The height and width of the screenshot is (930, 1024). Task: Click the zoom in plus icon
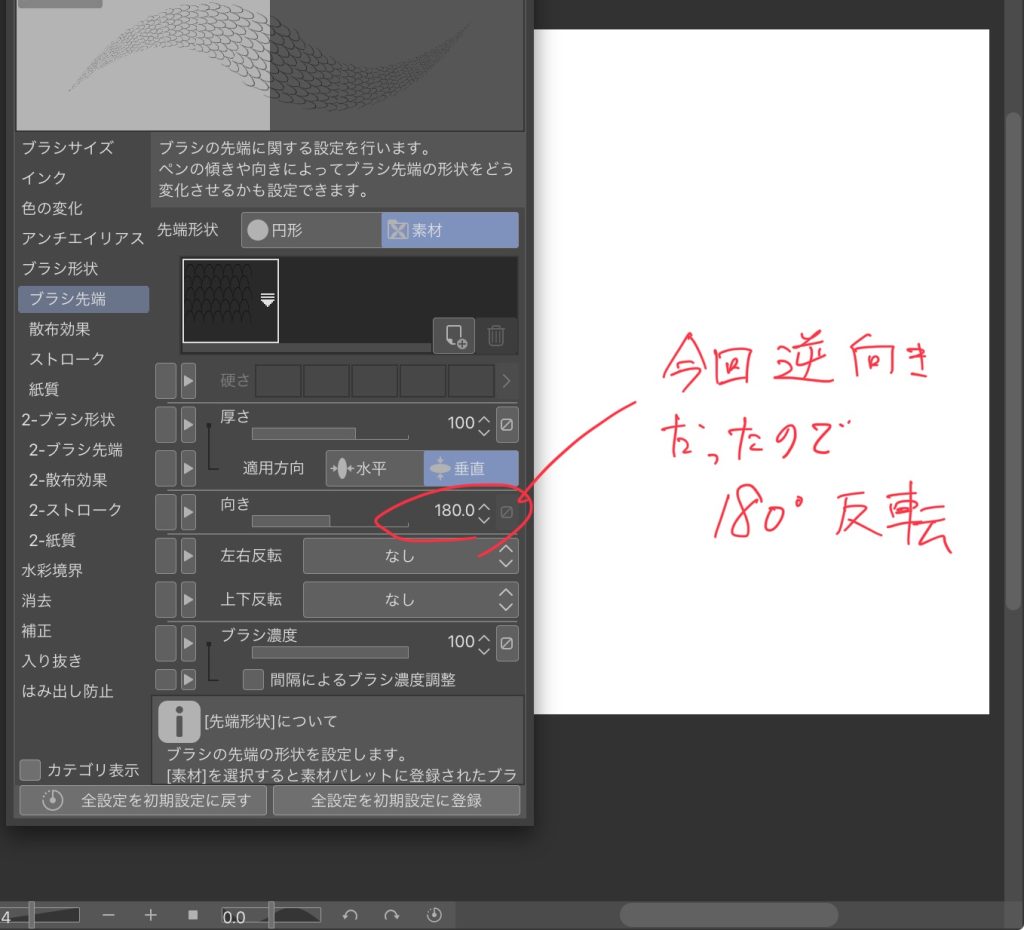coord(151,915)
